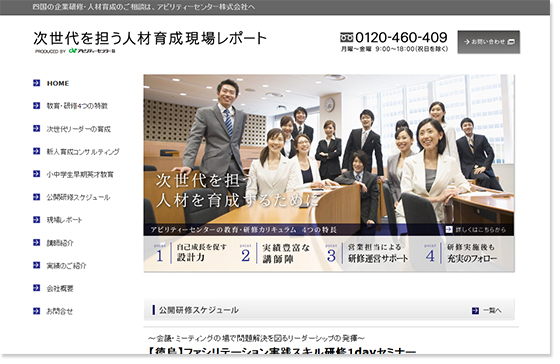Open 現場レポート sidebar link
This screenshot has height=364, width=560.
coord(64,220)
